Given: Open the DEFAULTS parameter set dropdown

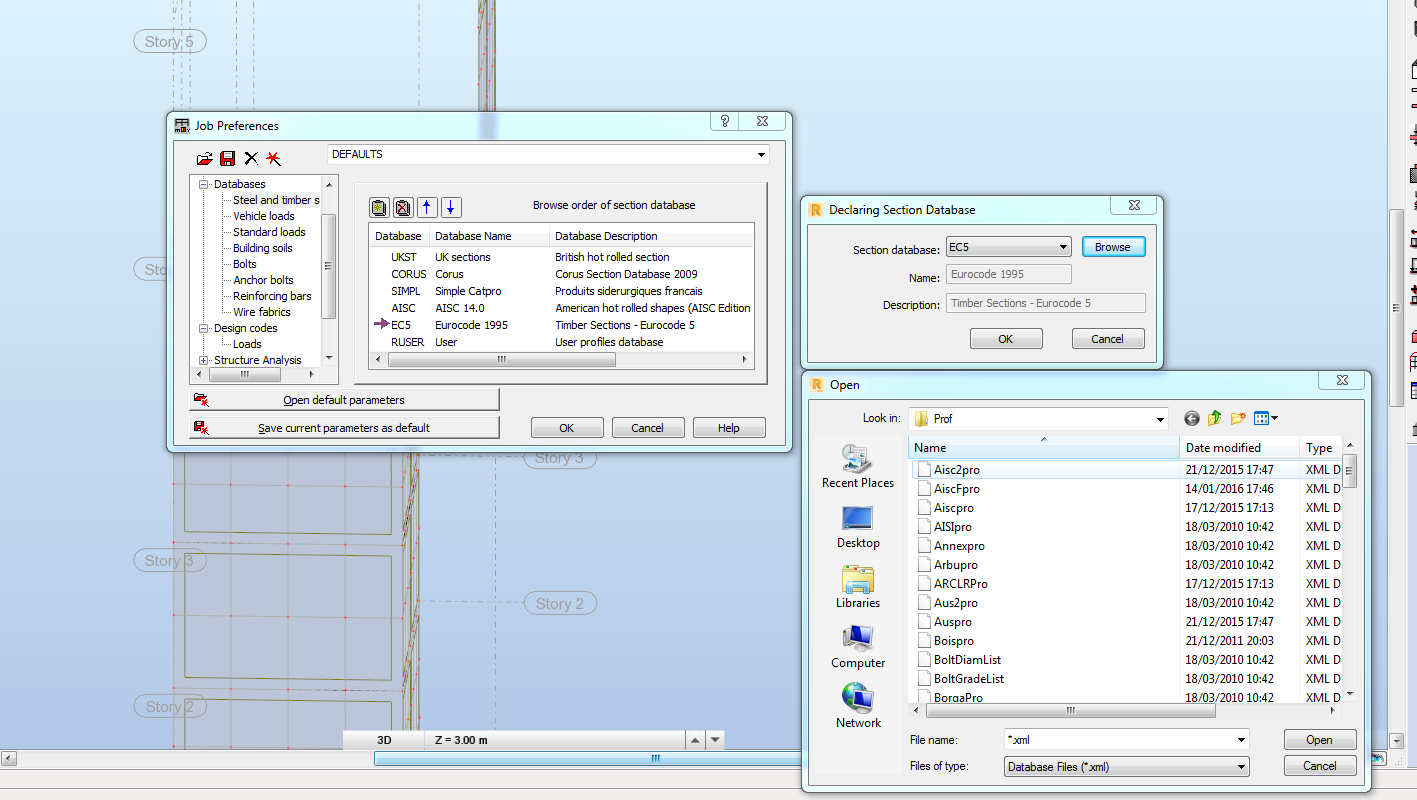Looking at the screenshot, I should click(760, 154).
